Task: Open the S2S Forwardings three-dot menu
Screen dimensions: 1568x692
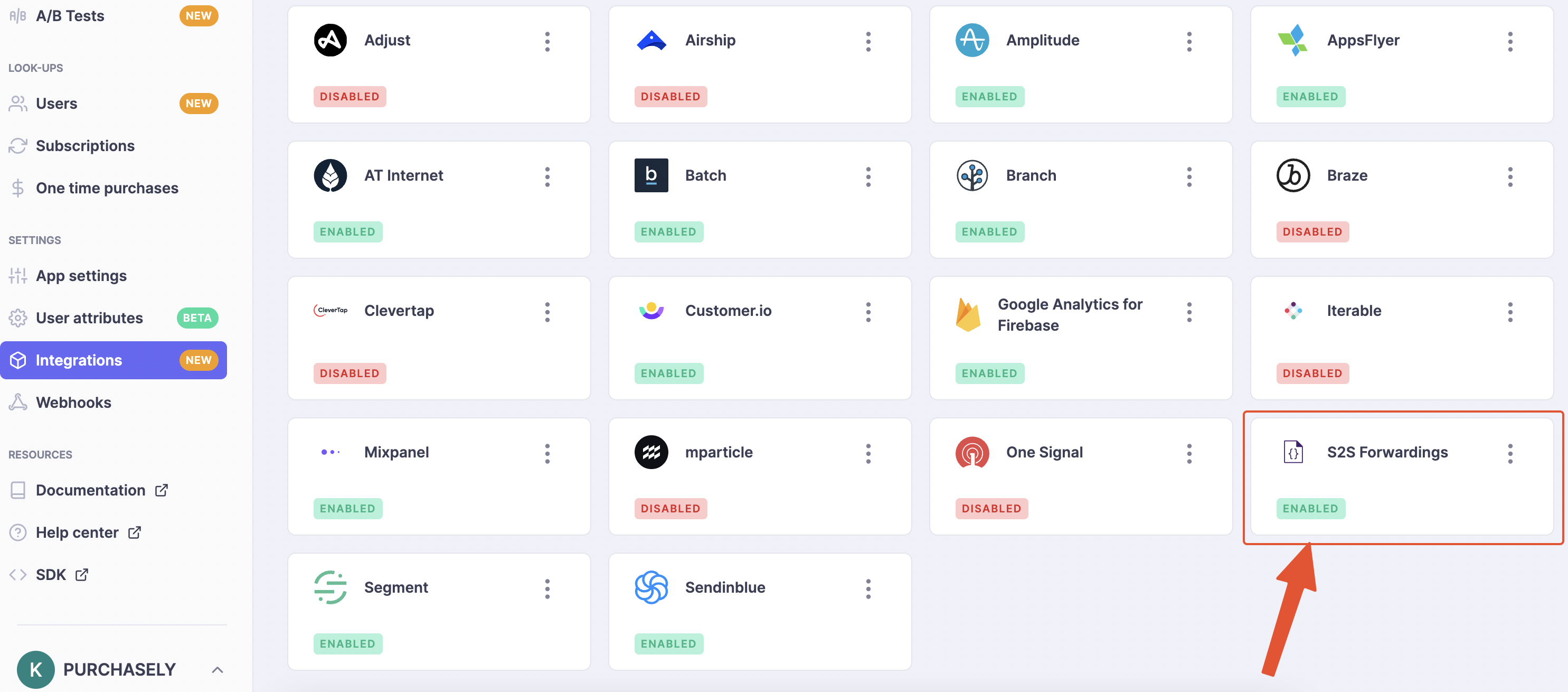Action: 1509,453
